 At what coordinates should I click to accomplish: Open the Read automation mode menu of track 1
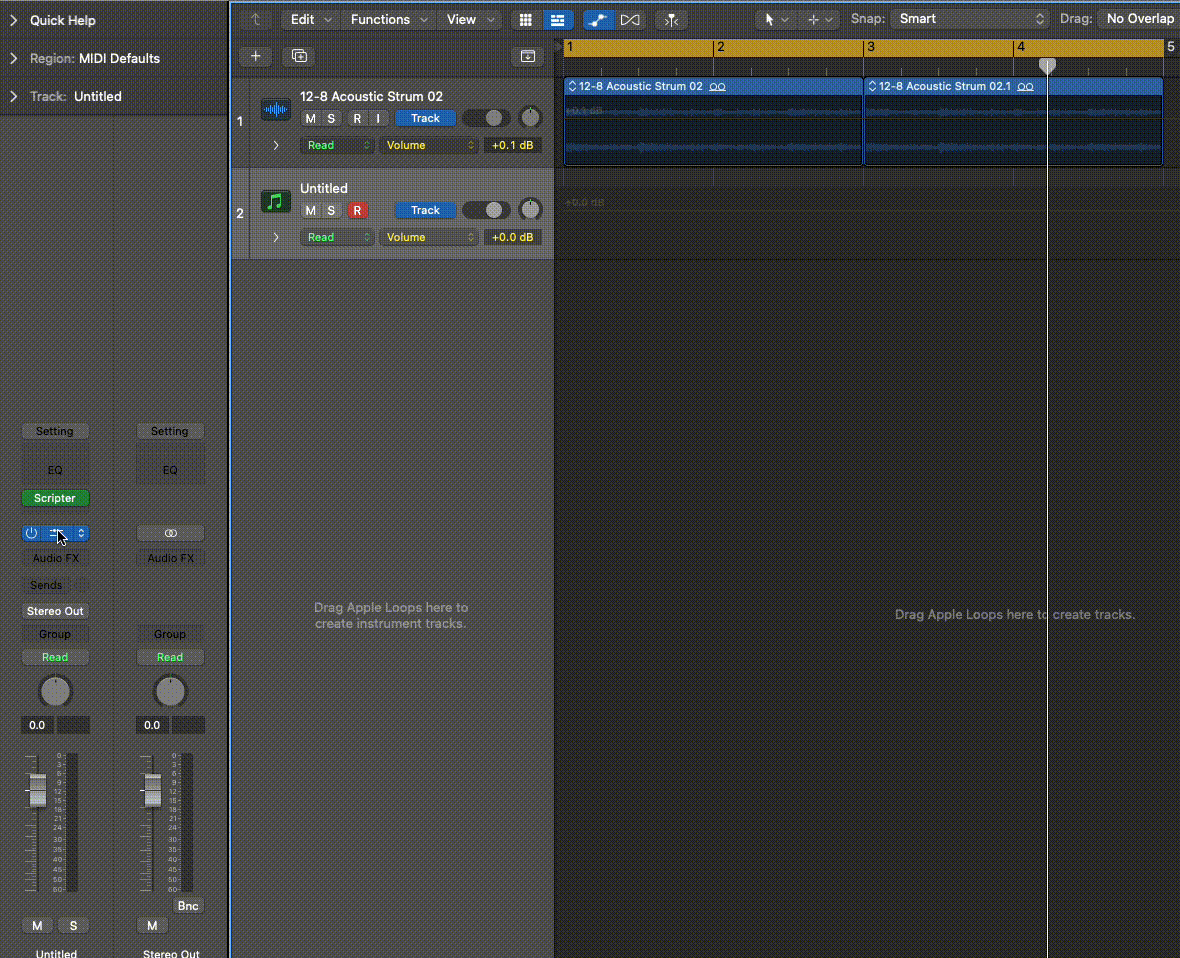coord(337,145)
